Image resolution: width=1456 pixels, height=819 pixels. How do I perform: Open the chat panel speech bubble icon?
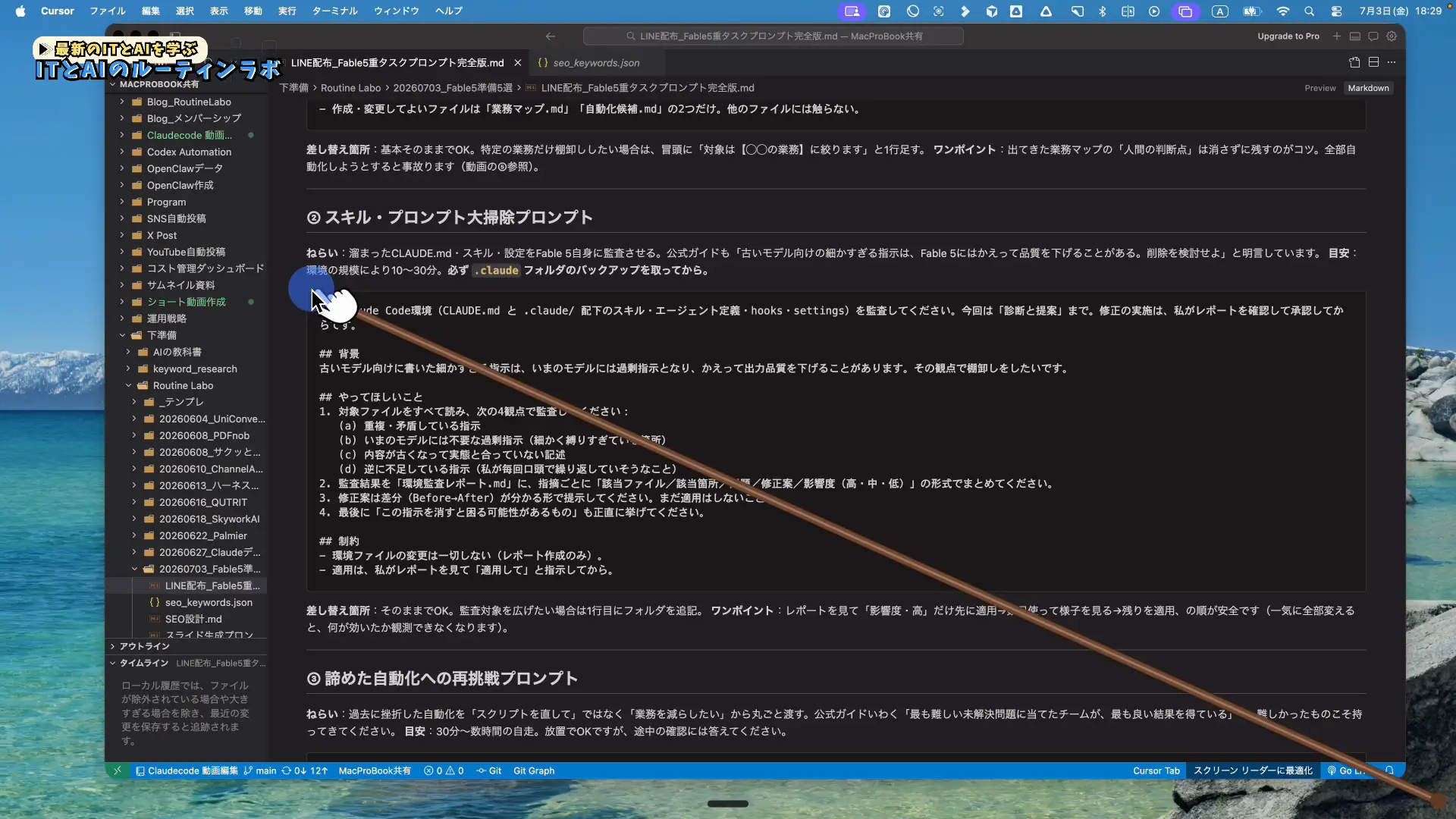[1373, 36]
